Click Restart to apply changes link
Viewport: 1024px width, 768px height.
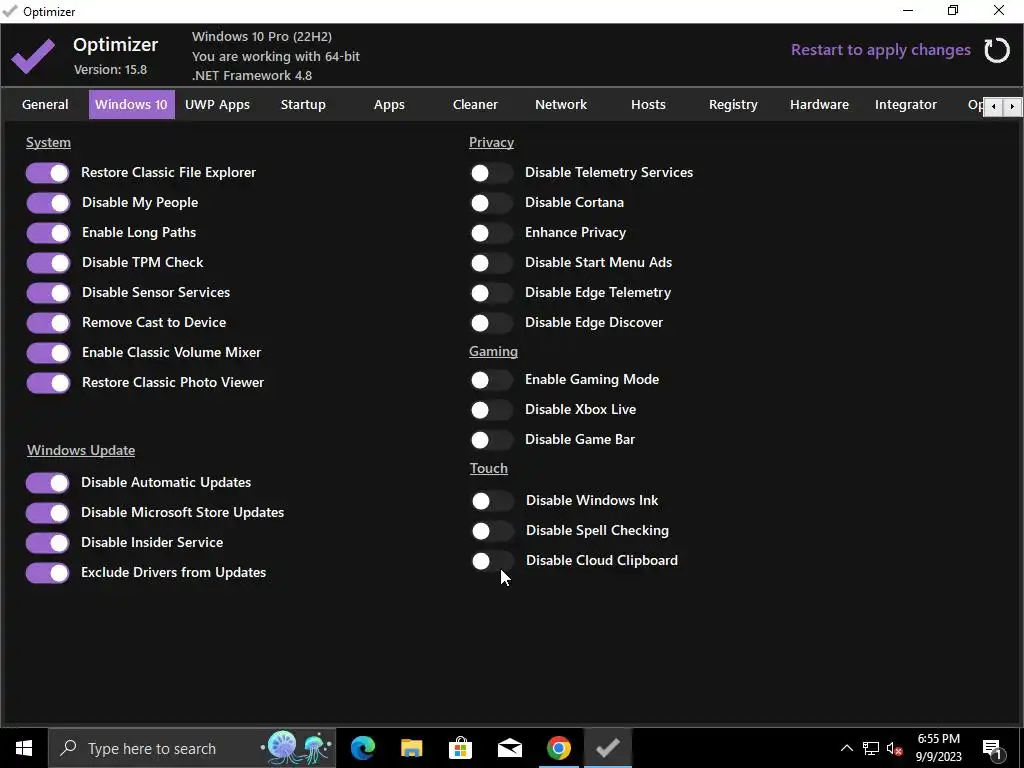point(880,50)
